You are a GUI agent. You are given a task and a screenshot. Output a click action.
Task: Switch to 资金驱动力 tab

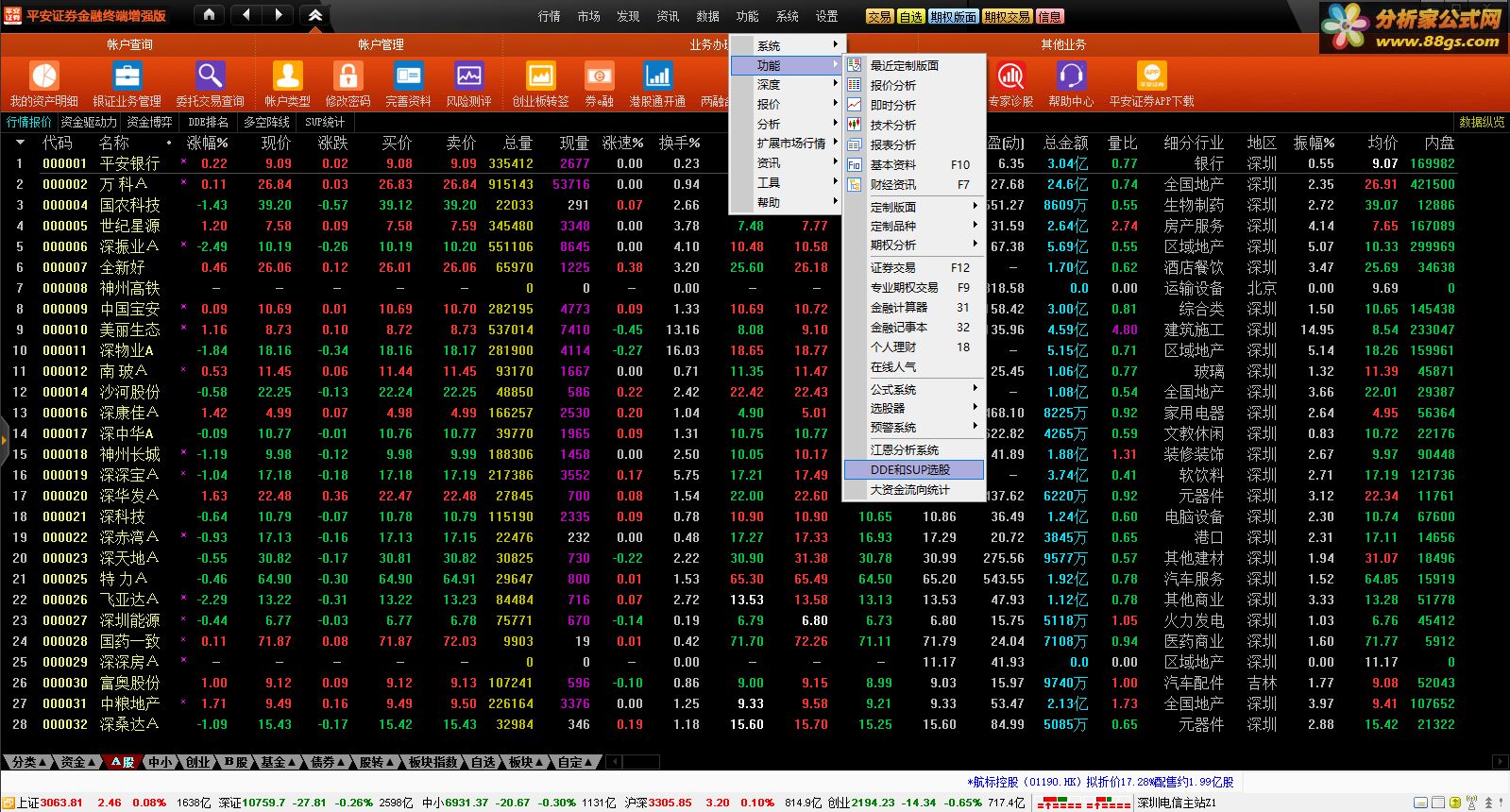[89, 122]
